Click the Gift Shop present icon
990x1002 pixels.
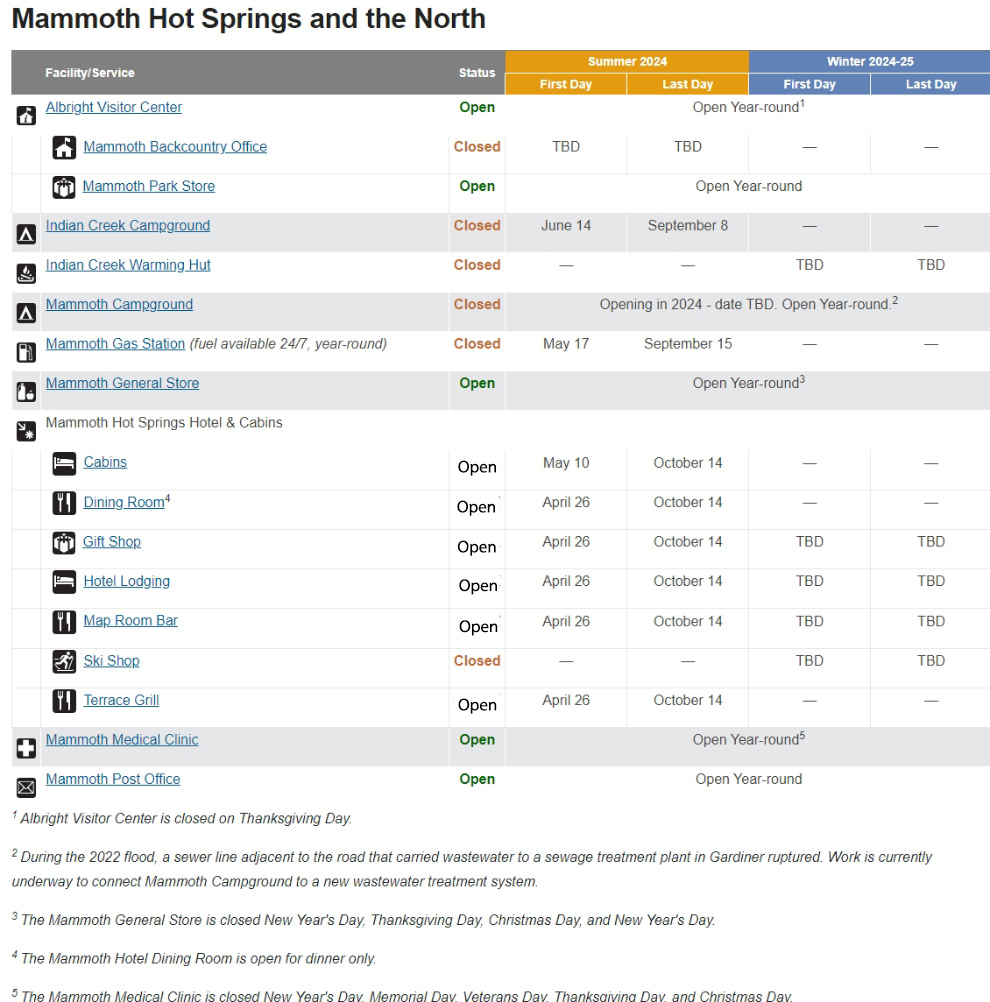point(64,543)
